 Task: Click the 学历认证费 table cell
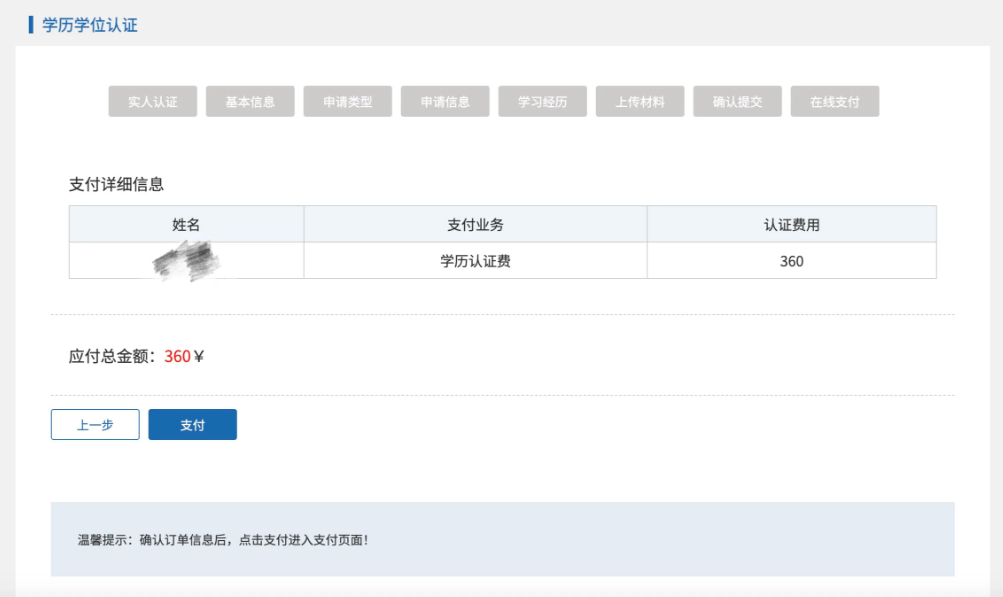[476, 260]
